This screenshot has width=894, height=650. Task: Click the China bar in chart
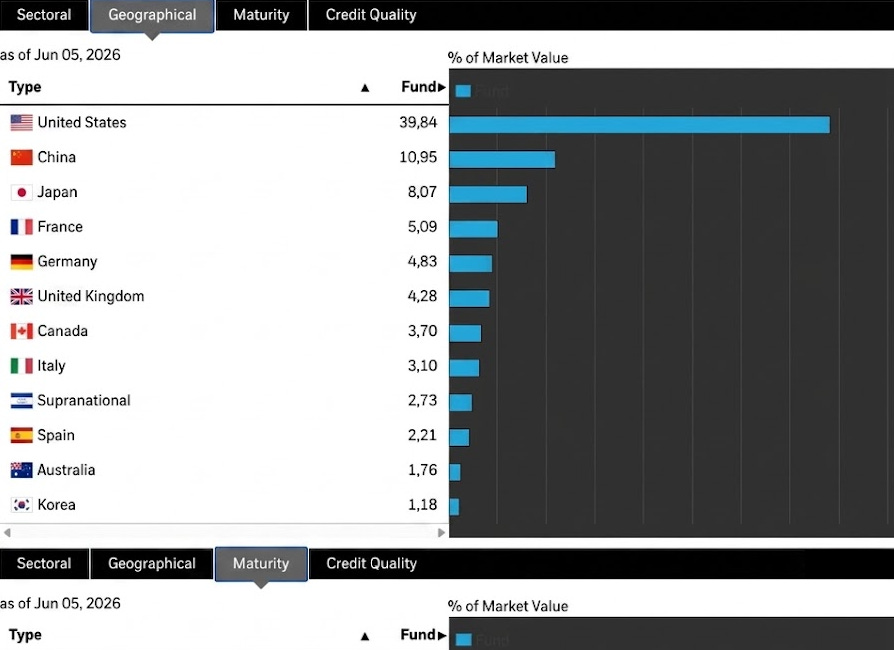502,160
